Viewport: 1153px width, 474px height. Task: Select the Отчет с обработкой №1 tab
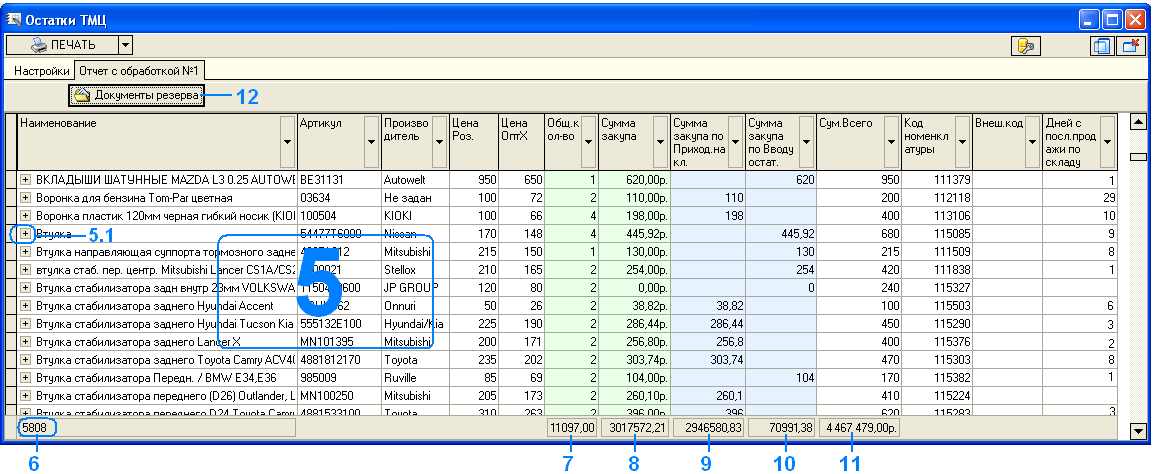[x=140, y=71]
